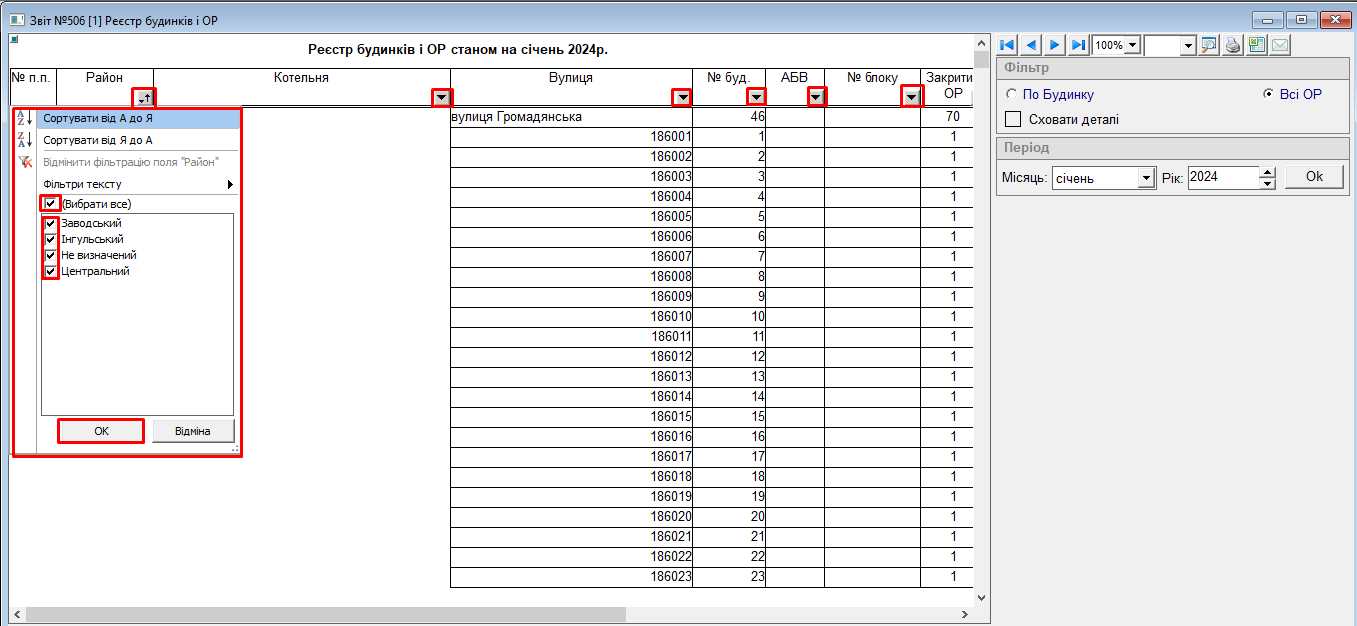1357x626 pixels.
Task: Go to the next report page
Action: coord(1055,45)
